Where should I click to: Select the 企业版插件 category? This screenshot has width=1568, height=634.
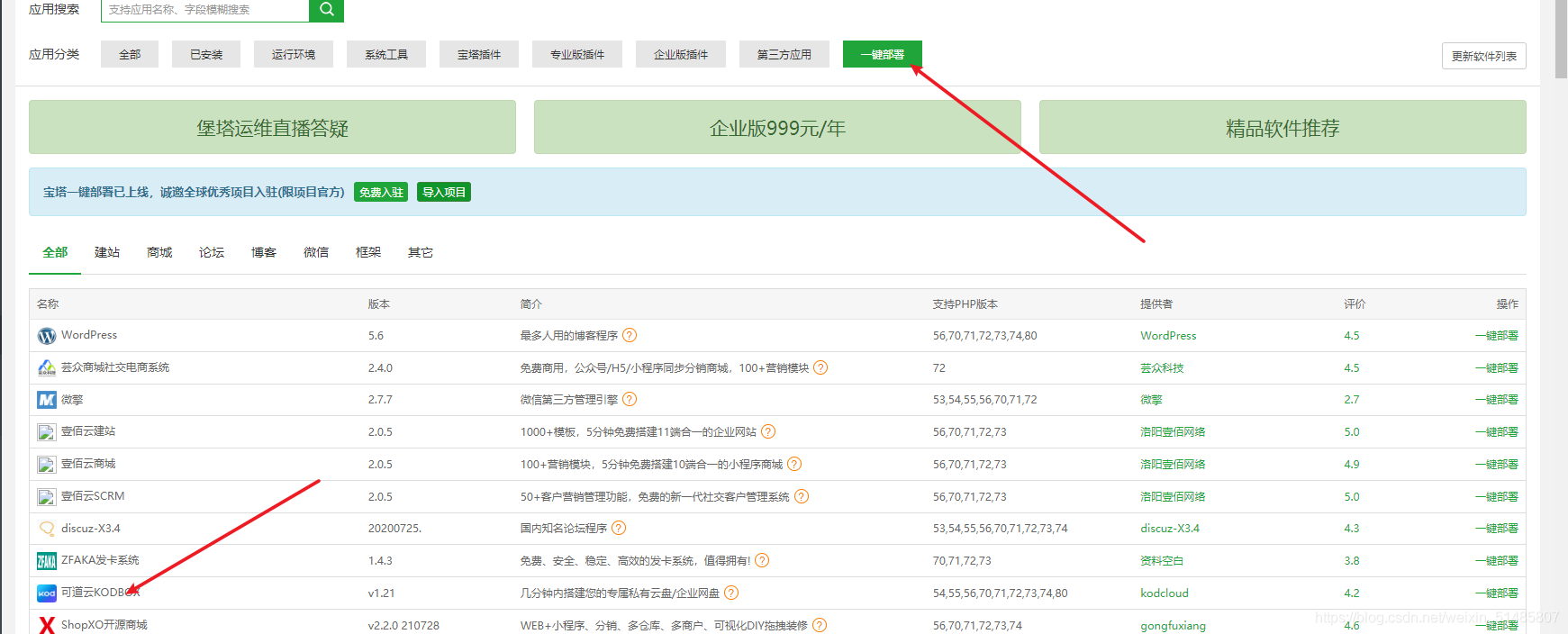[681, 54]
